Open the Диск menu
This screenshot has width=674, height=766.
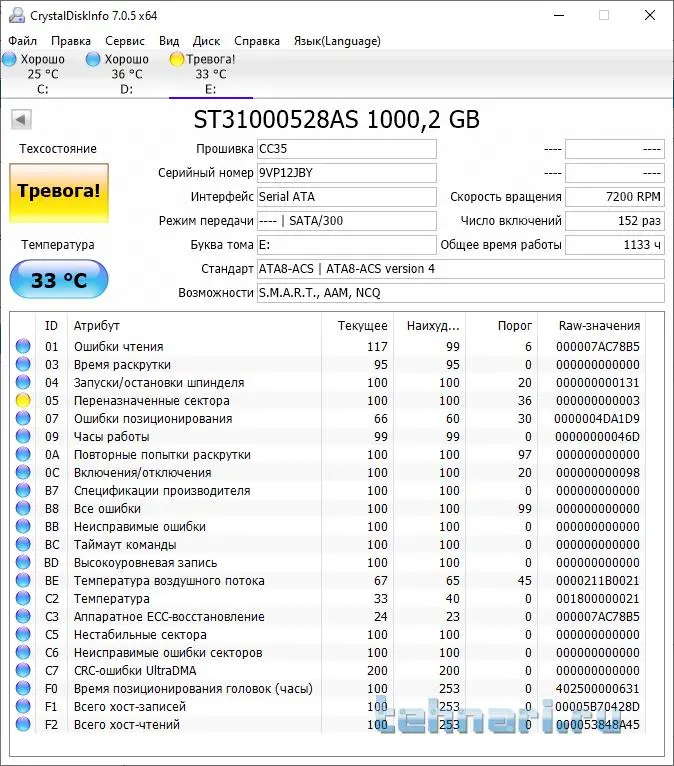pyautogui.click(x=207, y=41)
